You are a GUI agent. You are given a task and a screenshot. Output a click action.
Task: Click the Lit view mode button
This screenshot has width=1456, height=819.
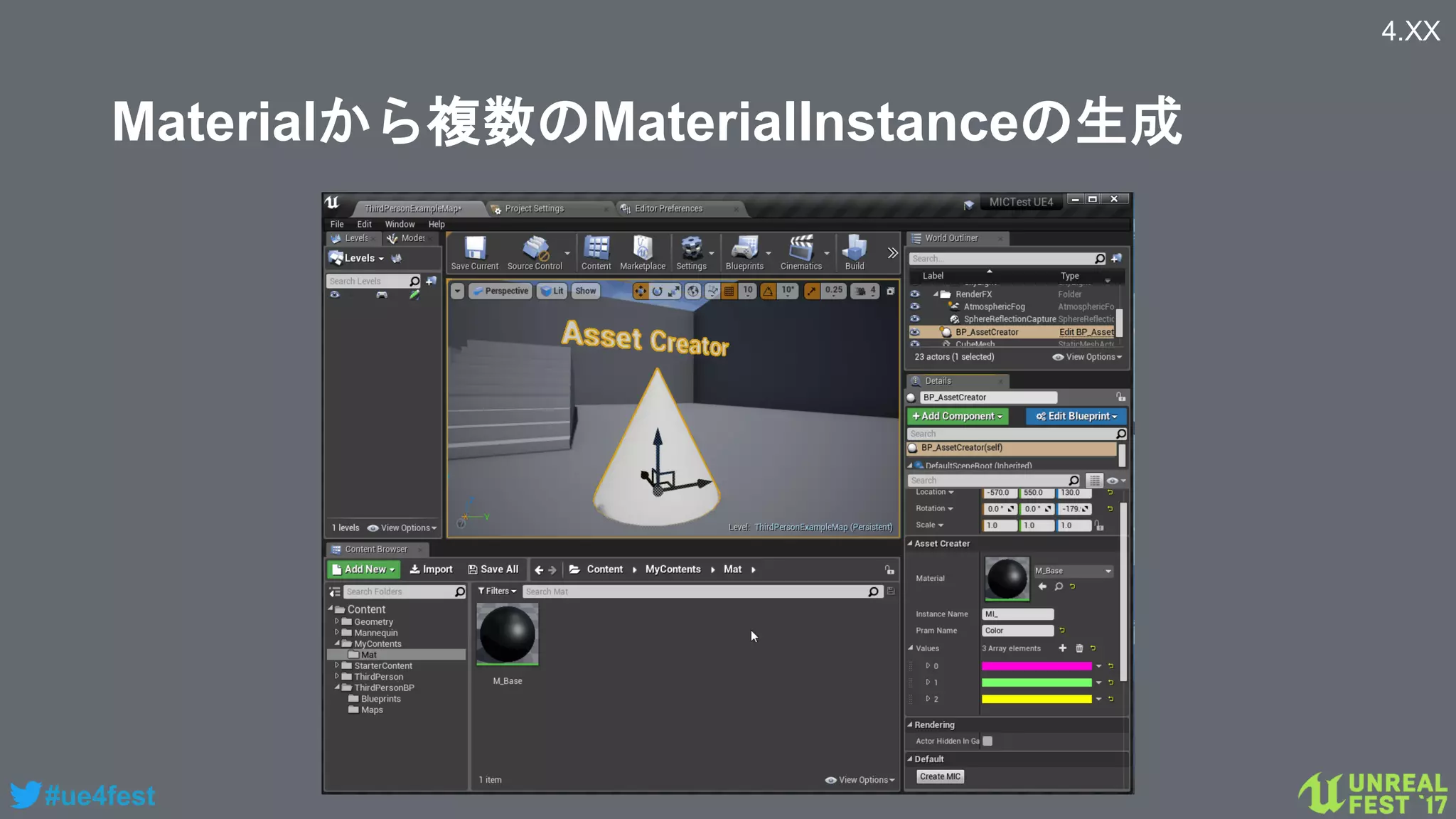(x=552, y=291)
